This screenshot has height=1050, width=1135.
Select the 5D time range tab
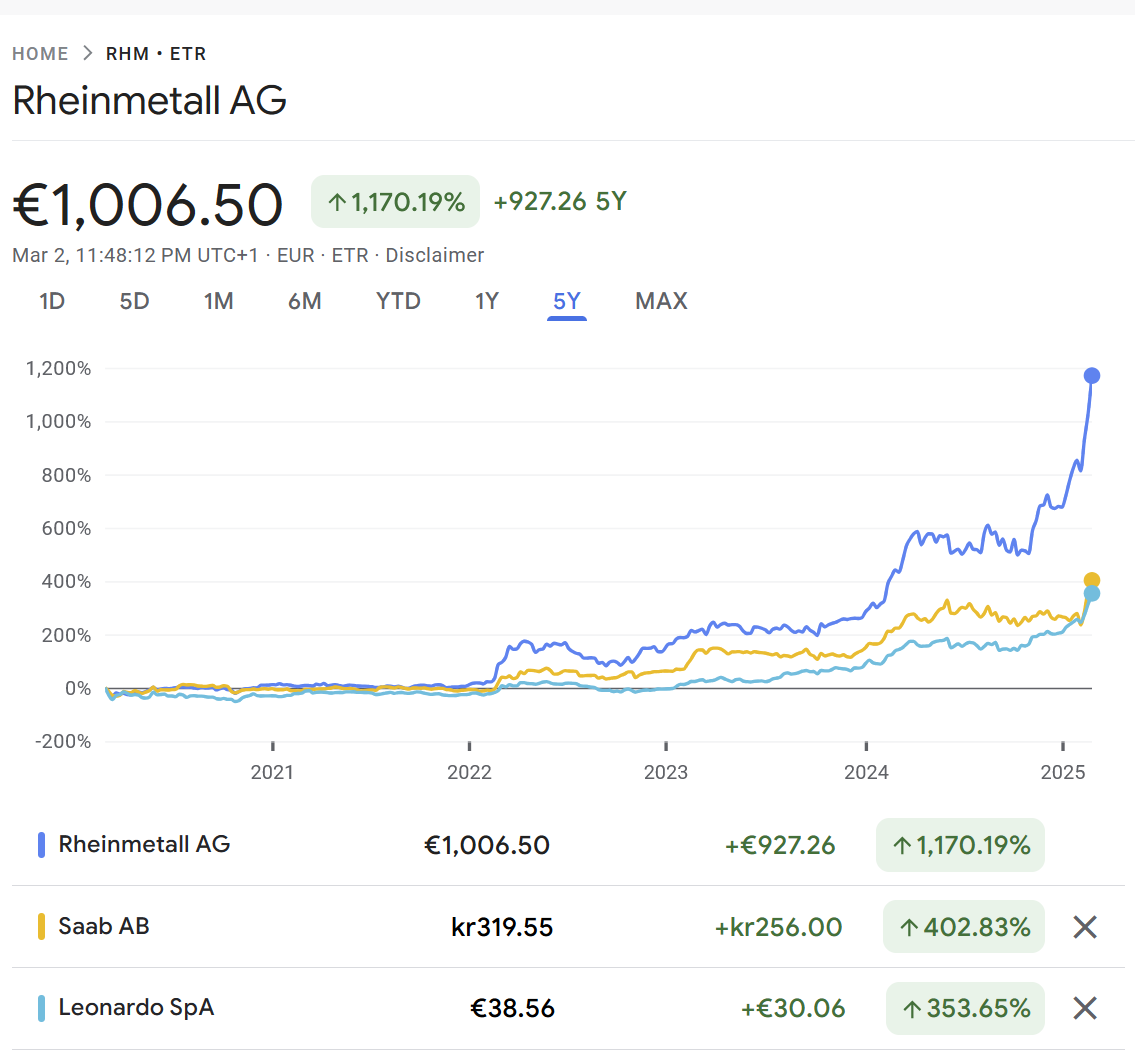[134, 301]
